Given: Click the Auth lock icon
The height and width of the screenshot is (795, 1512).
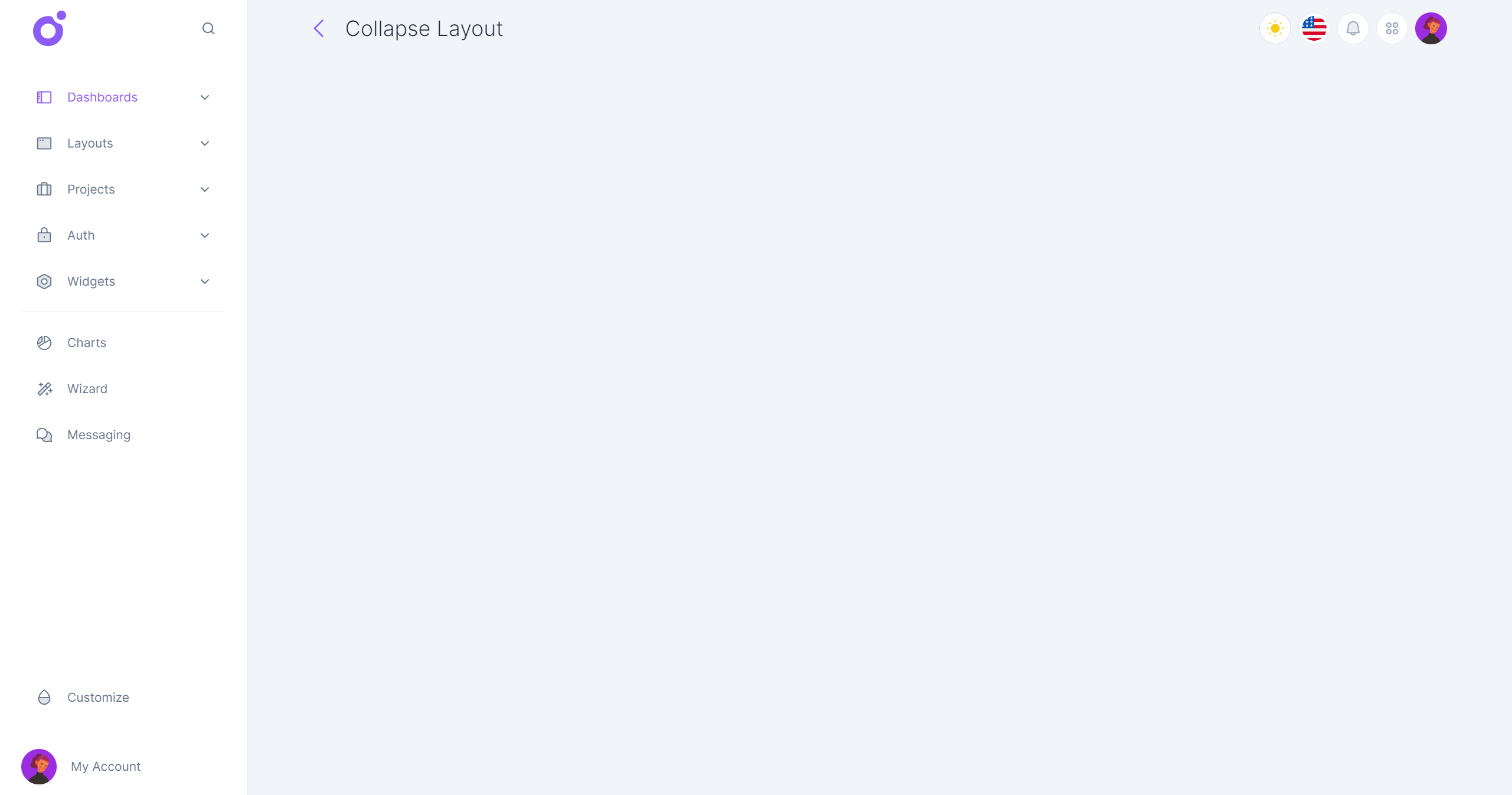Looking at the screenshot, I should (x=44, y=235).
